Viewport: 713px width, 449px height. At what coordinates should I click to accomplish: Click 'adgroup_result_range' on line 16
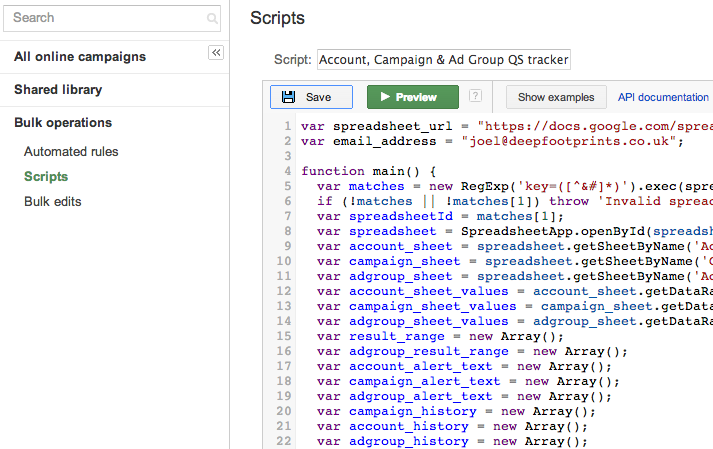point(429,351)
